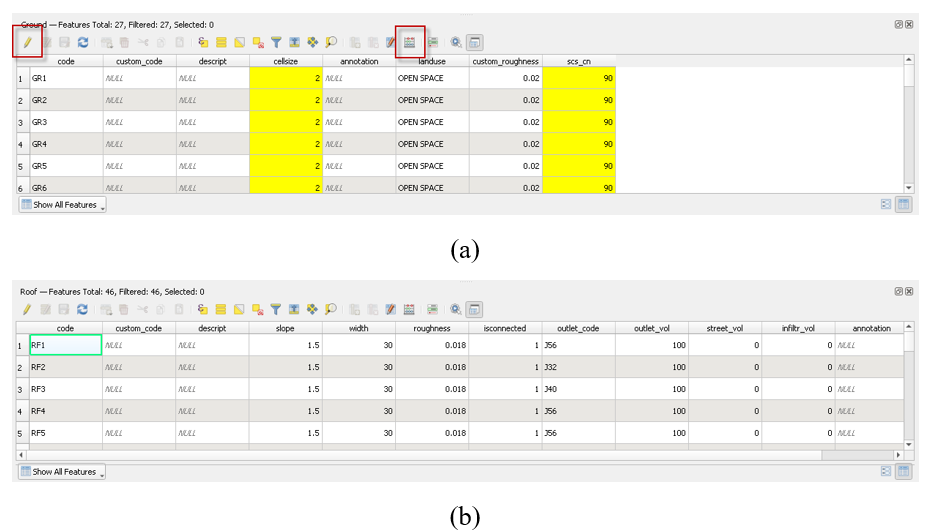
Task: Switch Roof table to table view
Action: 903,471
